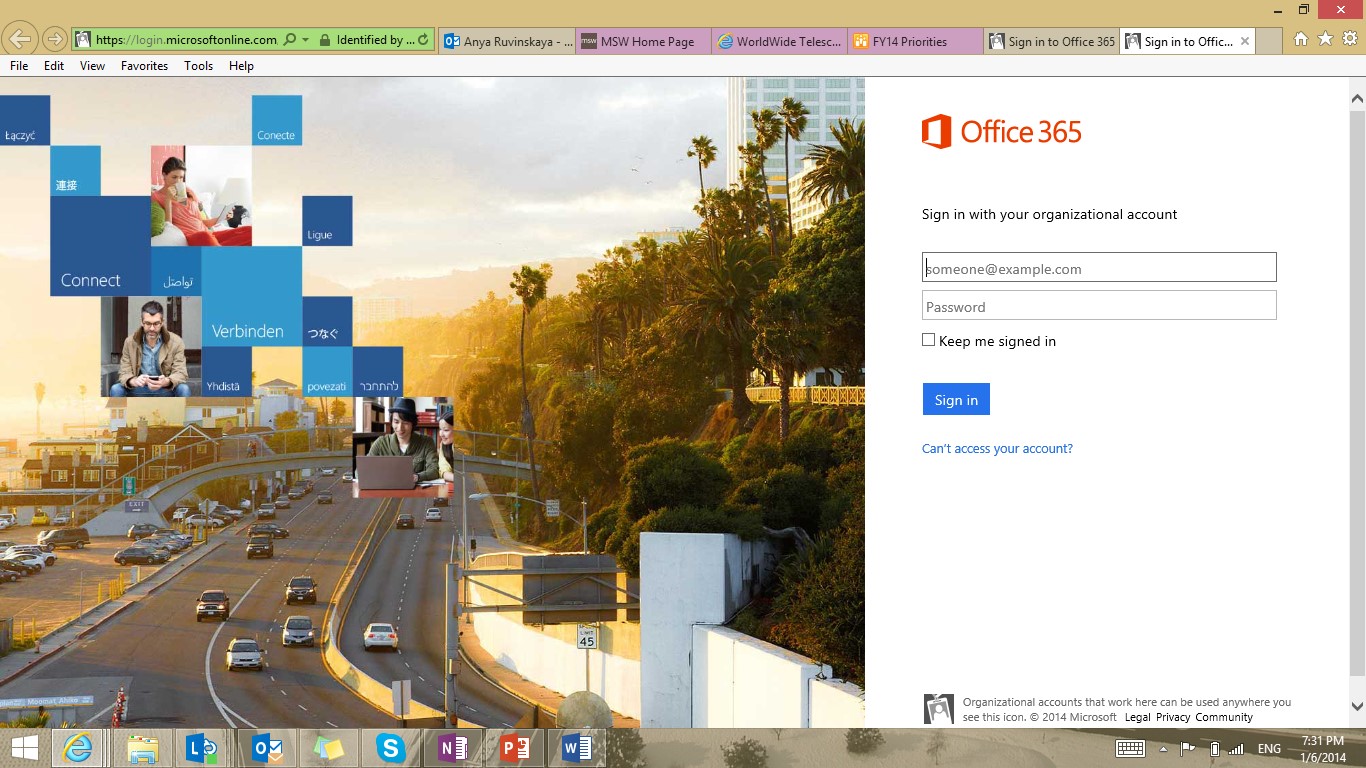This screenshot has width=1366, height=768.
Task: Click the Office 365 logo
Action: 1001,131
